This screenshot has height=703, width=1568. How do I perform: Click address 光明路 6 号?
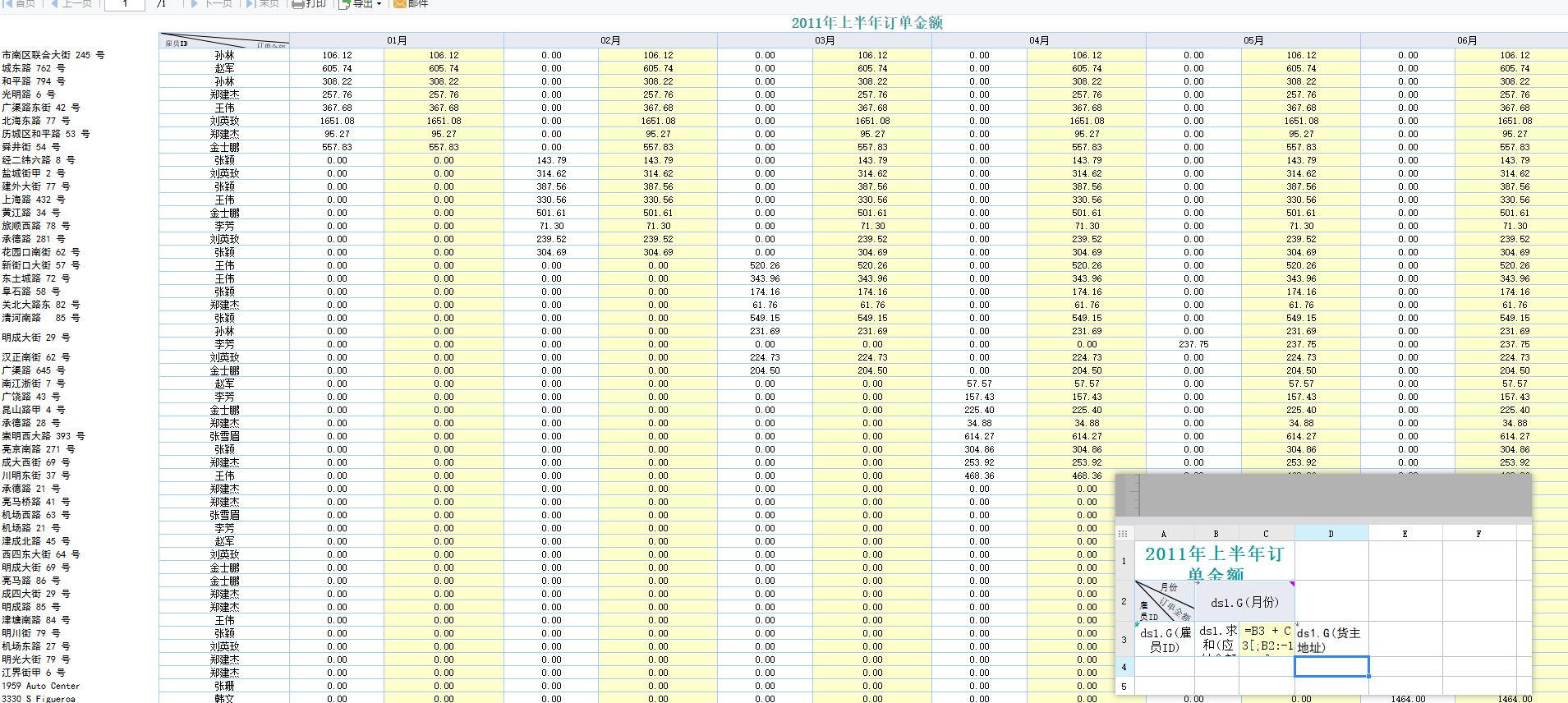[x=29, y=94]
